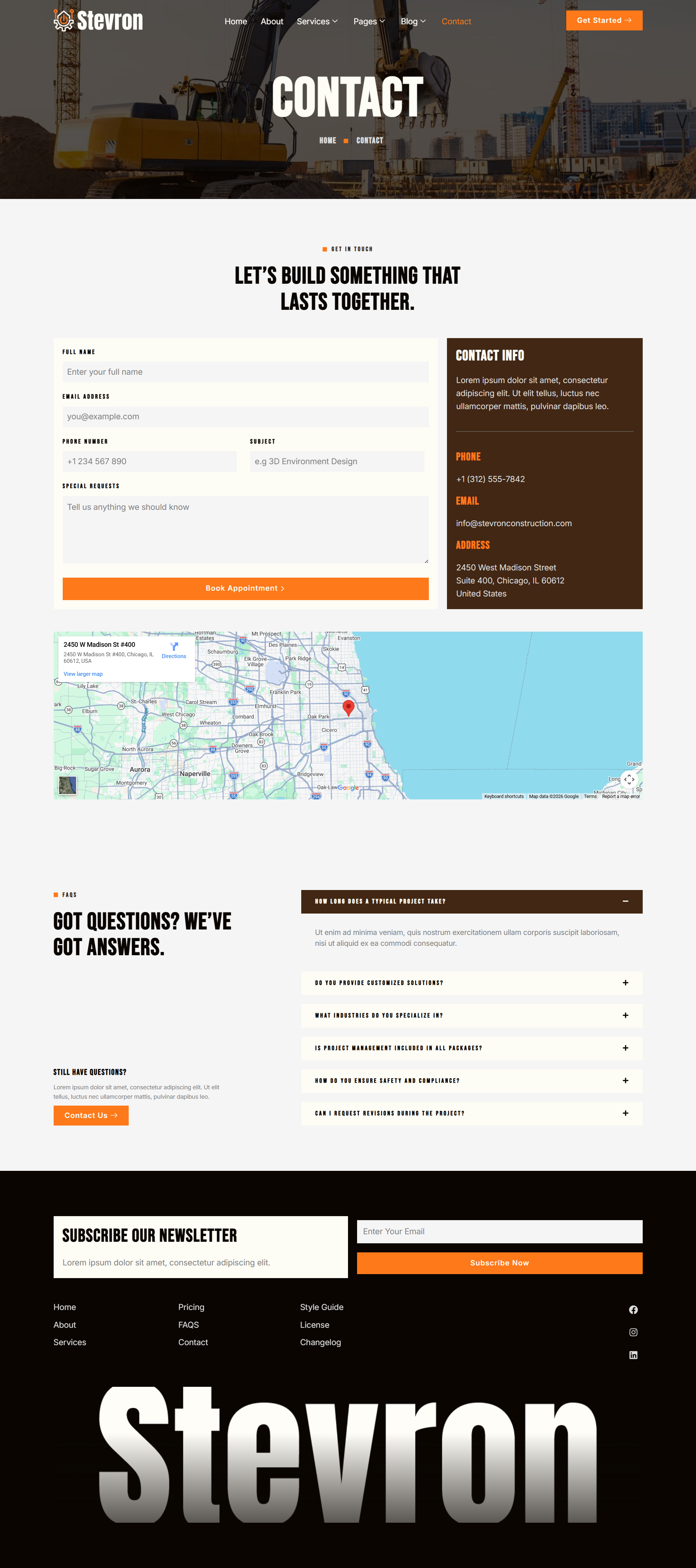Click the map Directions arrow icon
Screen dimensions: 696x1568
pyautogui.click(x=174, y=646)
